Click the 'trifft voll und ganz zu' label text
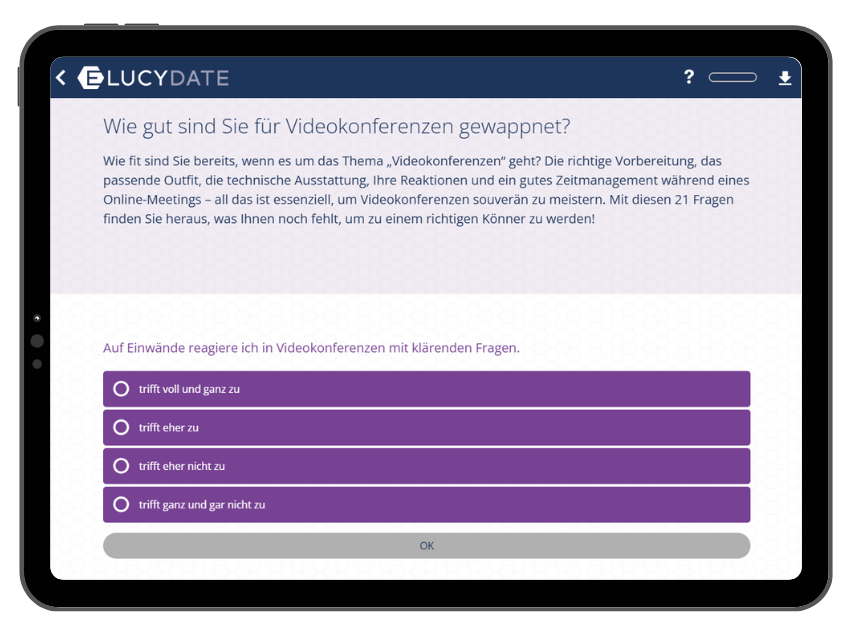This screenshot has width=850, height=635. point(189,389)
